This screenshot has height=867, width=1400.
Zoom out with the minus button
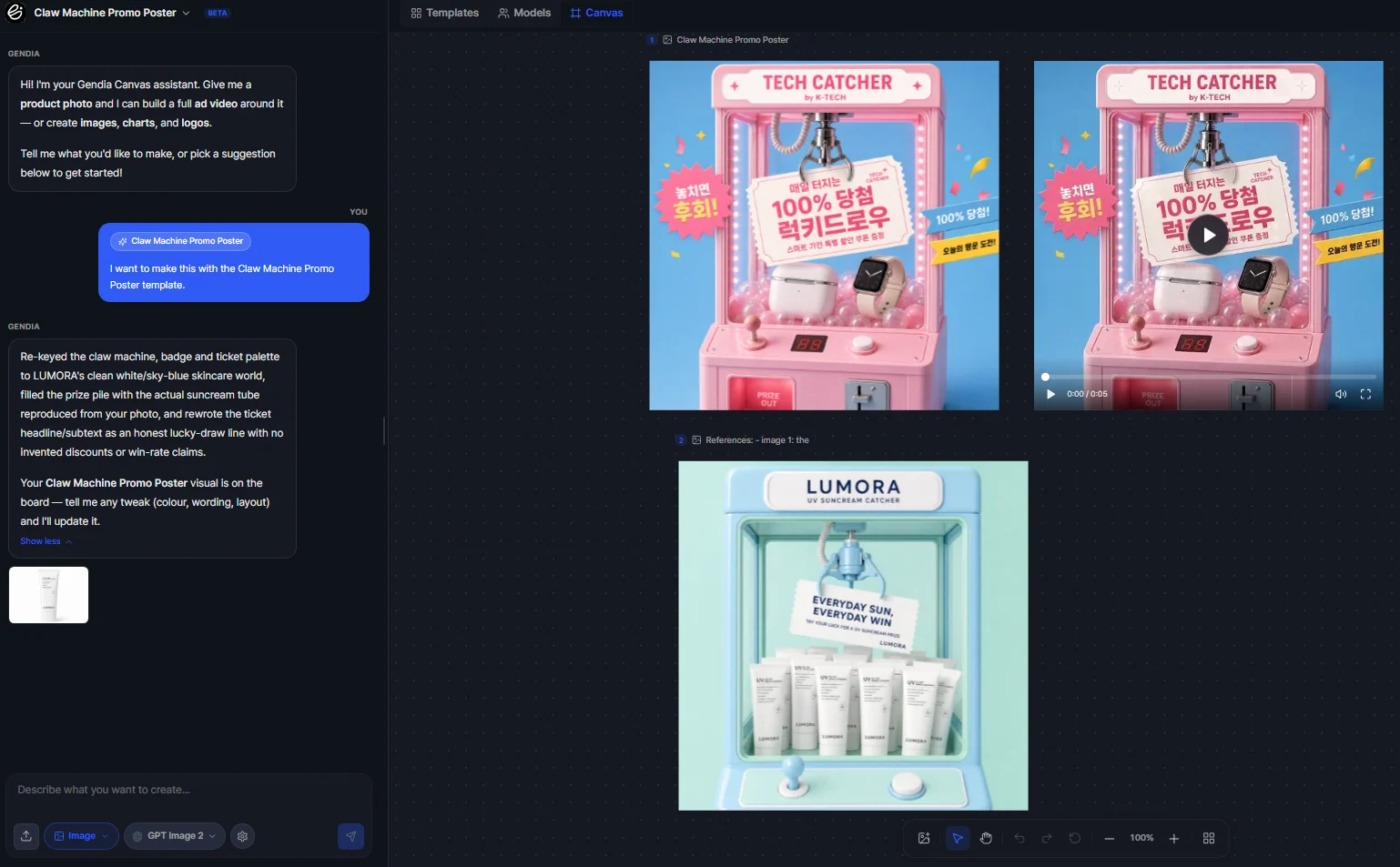[x=1110, y=838]
